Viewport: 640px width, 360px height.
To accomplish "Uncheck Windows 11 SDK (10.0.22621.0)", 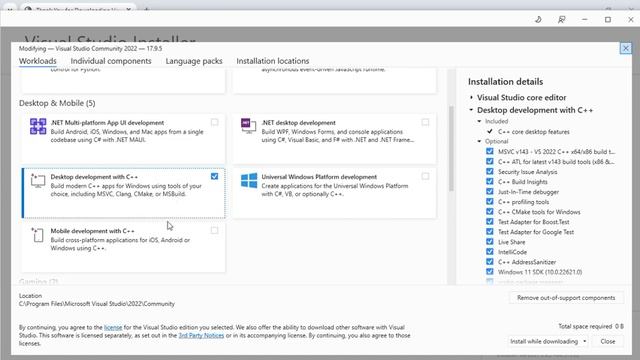I will coord(490,271).
